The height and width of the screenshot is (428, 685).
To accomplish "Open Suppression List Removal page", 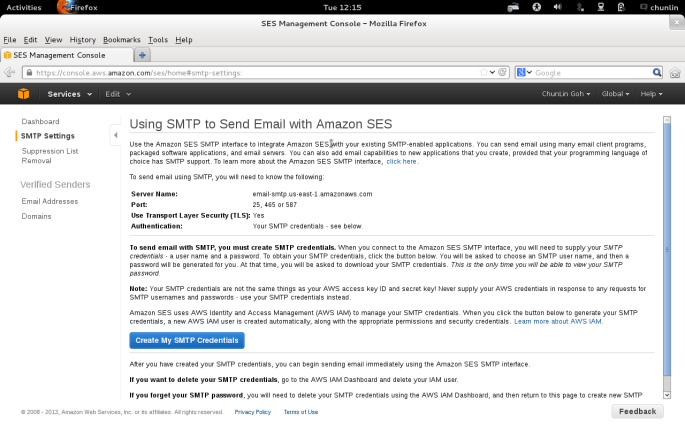I will tap(50, 156).
